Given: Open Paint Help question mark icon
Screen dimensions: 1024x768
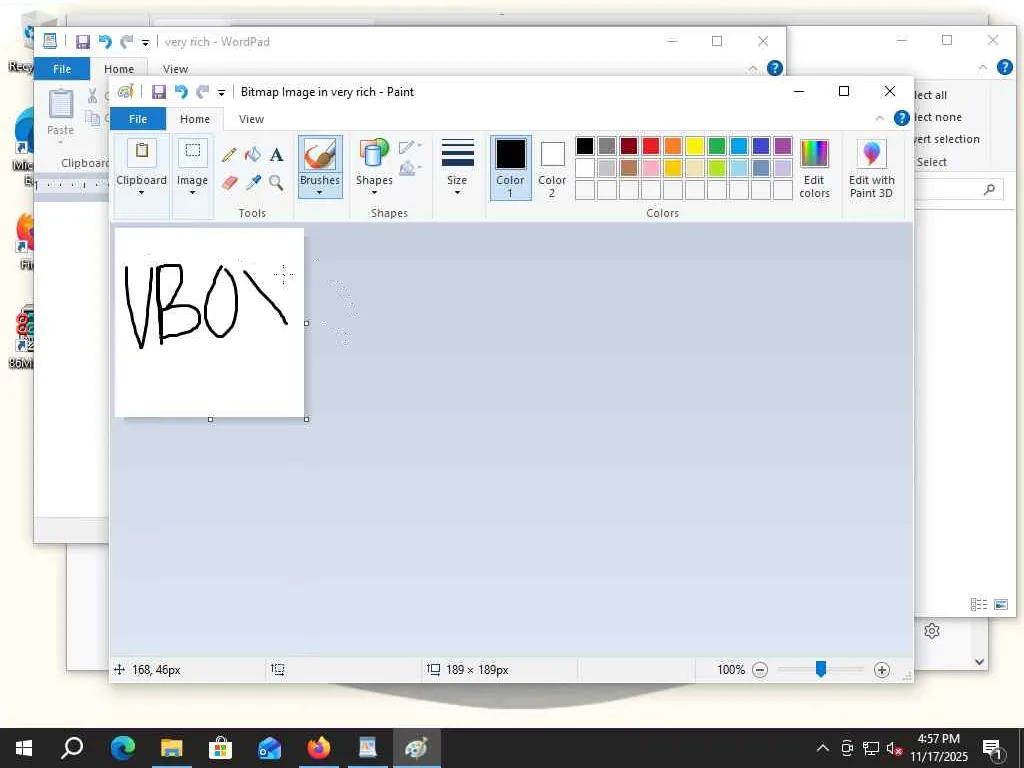Looking at the screenshot, I should click(901, 118).
